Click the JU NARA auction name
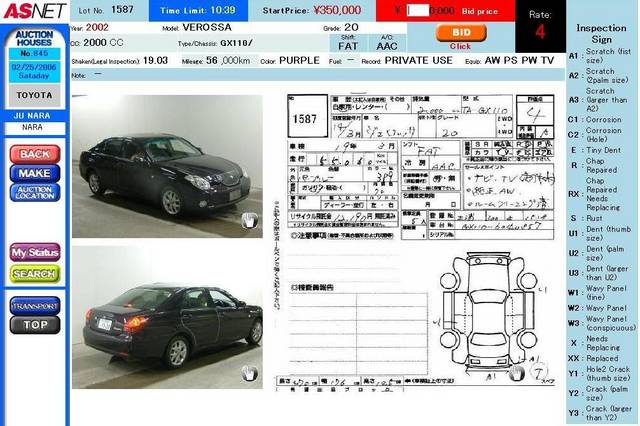640x426 pixels. [32, 115]
